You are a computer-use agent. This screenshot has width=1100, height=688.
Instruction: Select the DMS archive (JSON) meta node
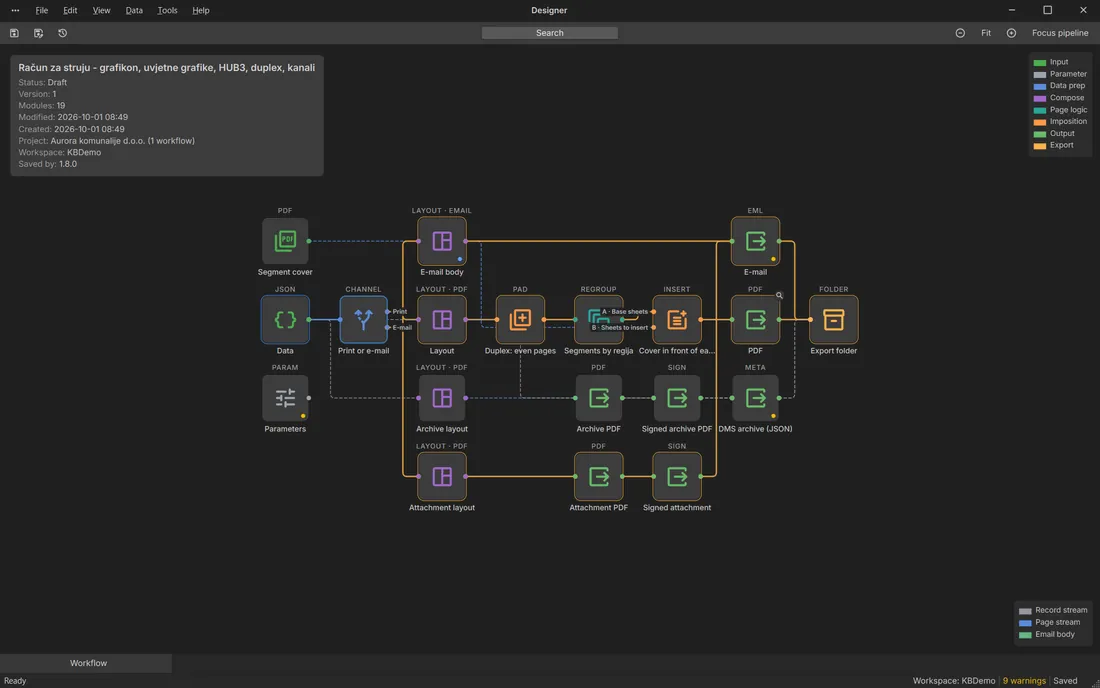(x=756, y=398)
